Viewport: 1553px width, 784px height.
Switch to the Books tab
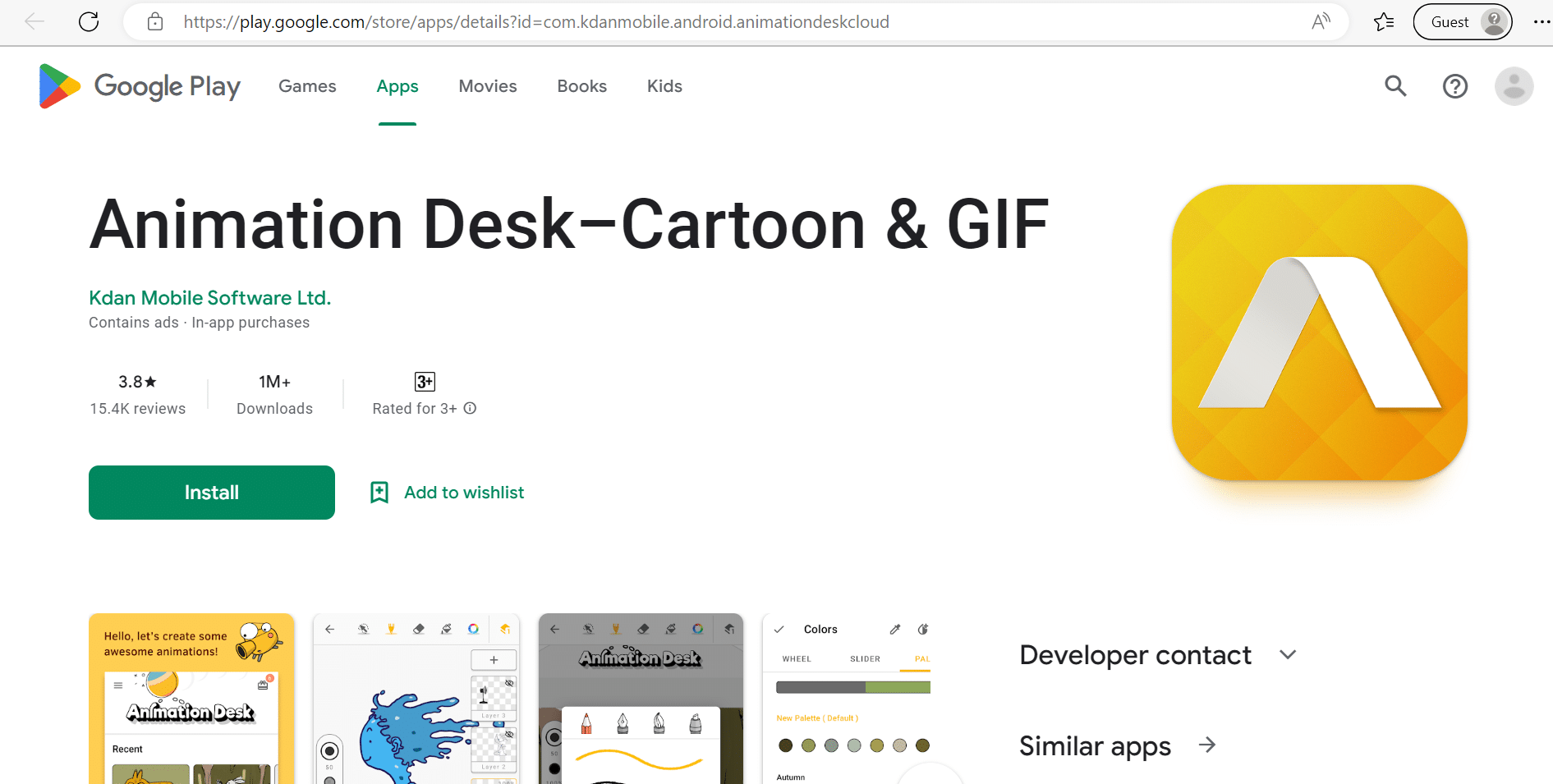pos(582,86)
